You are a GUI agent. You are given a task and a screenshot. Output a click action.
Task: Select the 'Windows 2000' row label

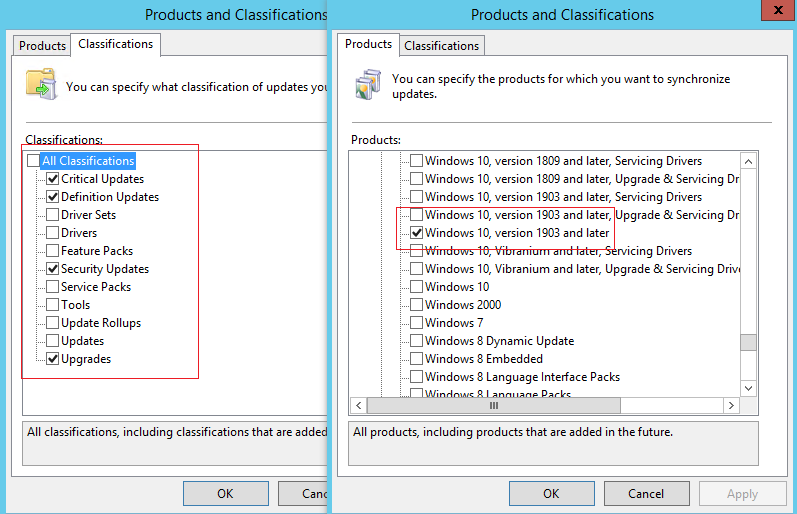[463, 305]
